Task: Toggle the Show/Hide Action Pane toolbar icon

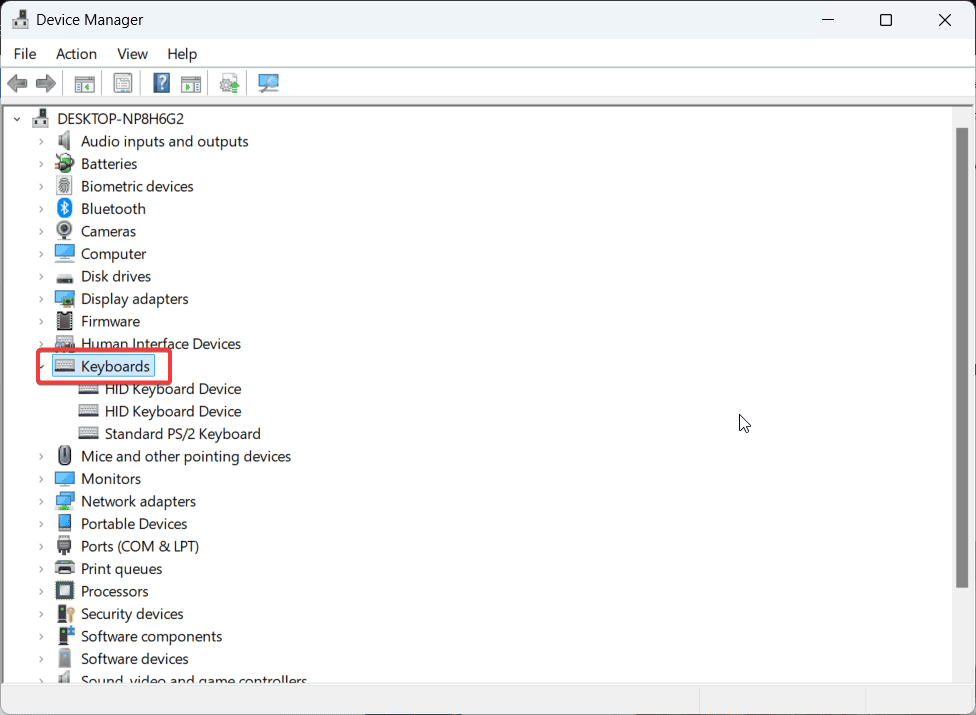Action: 191,83
